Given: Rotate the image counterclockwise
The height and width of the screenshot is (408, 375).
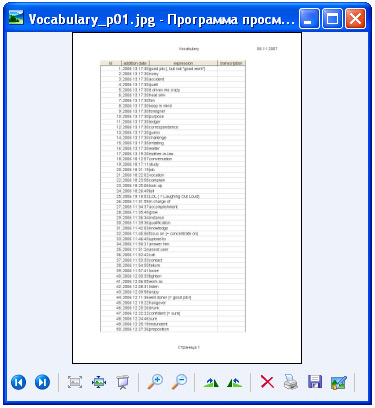Looking at the screenshot, I should [235, 382].
